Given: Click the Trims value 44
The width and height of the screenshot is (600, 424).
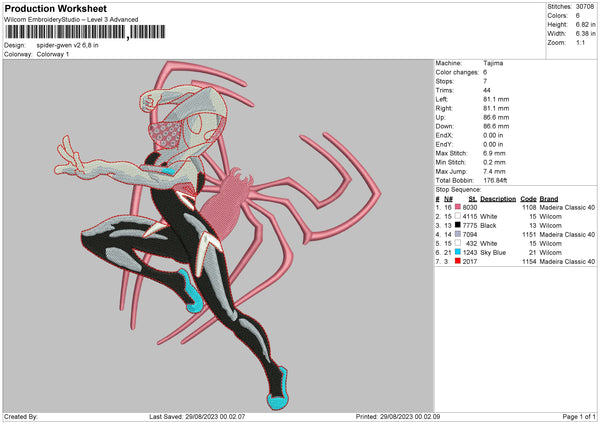Looking at the screenshot, I should point(487,90).
